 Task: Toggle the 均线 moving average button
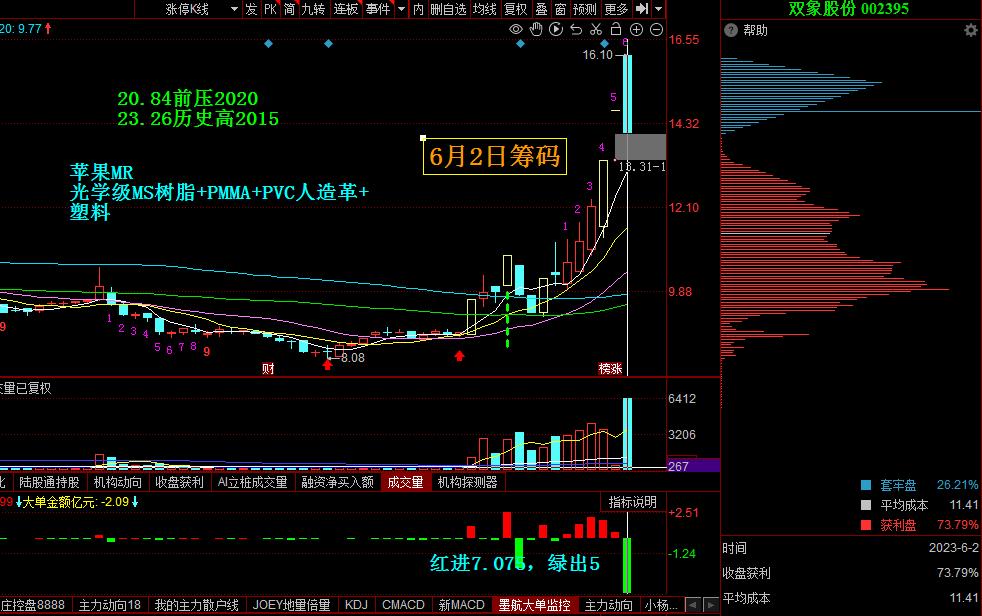pyautogui.click(x=485, y=9)
